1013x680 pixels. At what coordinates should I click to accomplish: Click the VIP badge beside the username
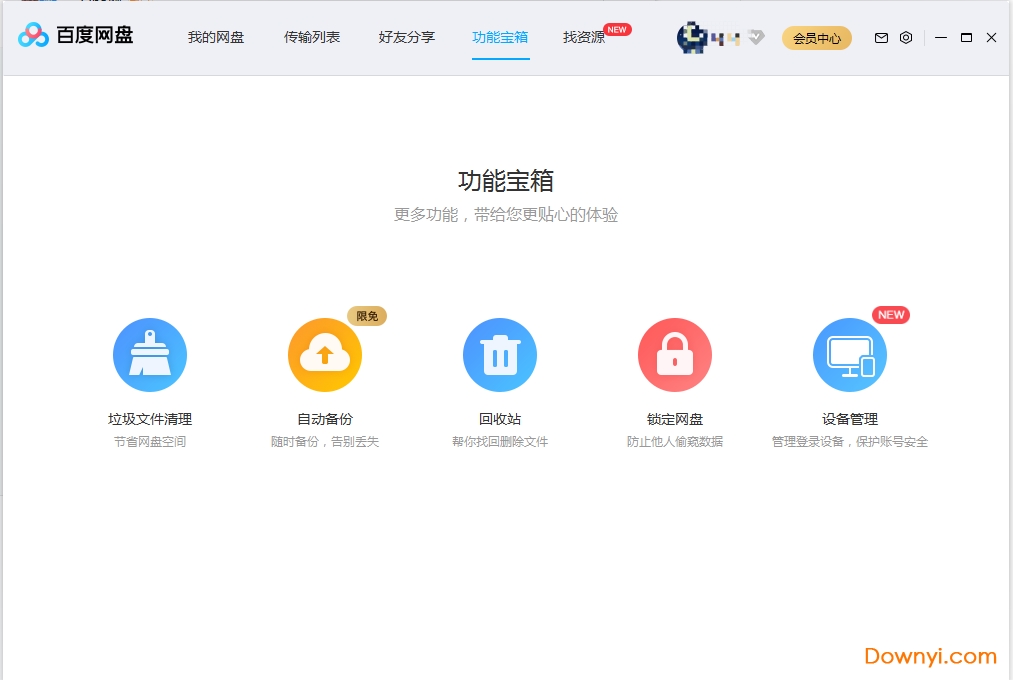755,38
